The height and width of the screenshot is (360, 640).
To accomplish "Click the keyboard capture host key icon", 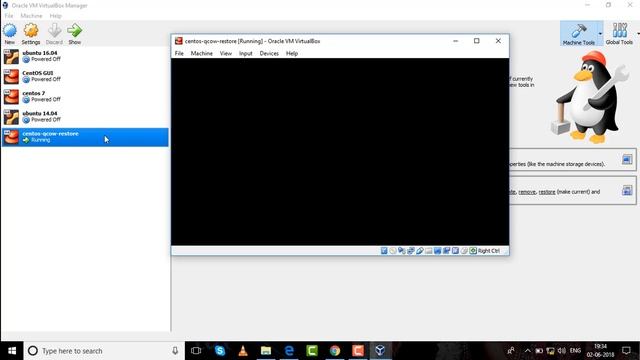I will point(473,251).
